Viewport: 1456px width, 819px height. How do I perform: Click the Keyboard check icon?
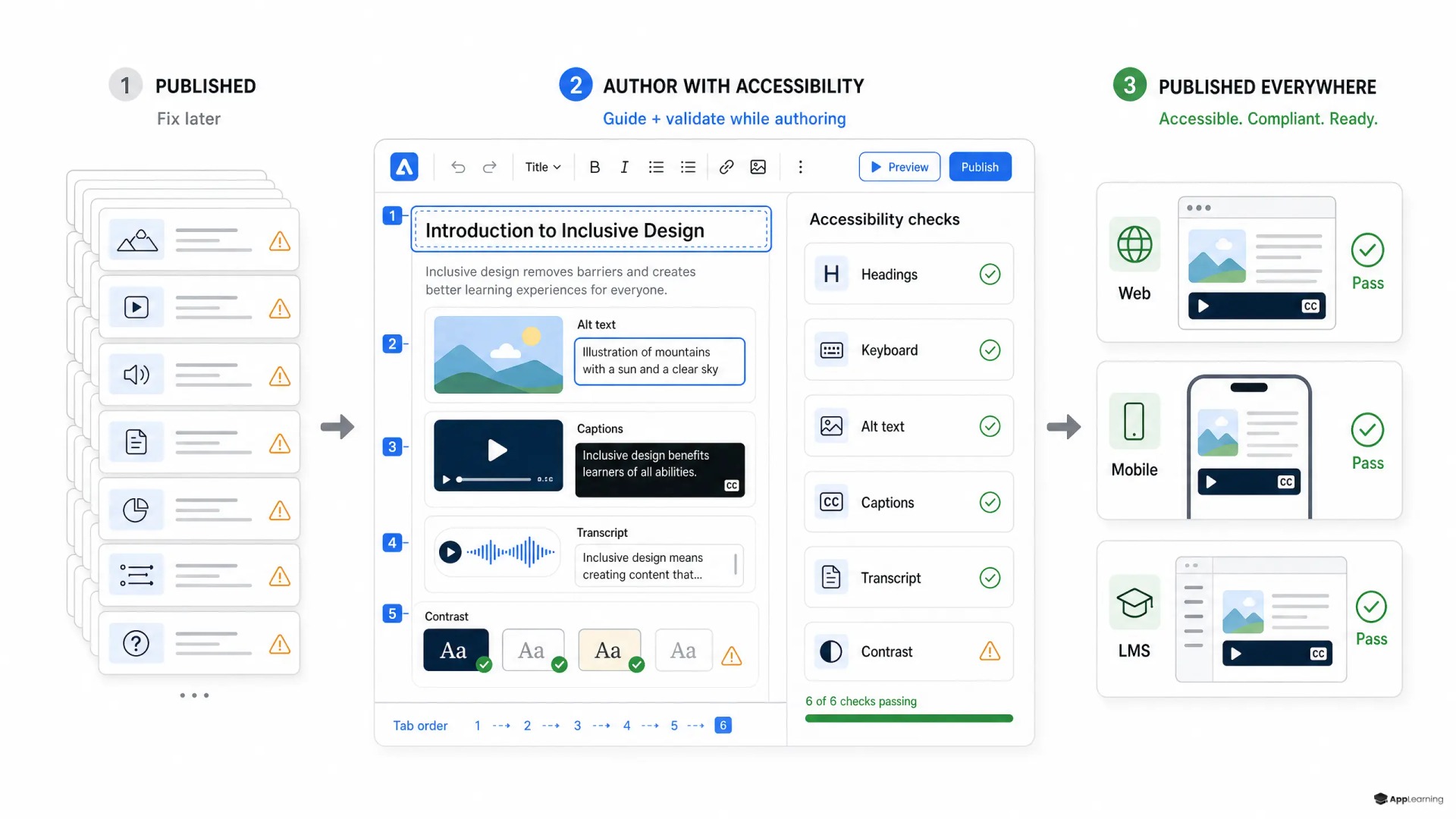(x=831, y=350)
